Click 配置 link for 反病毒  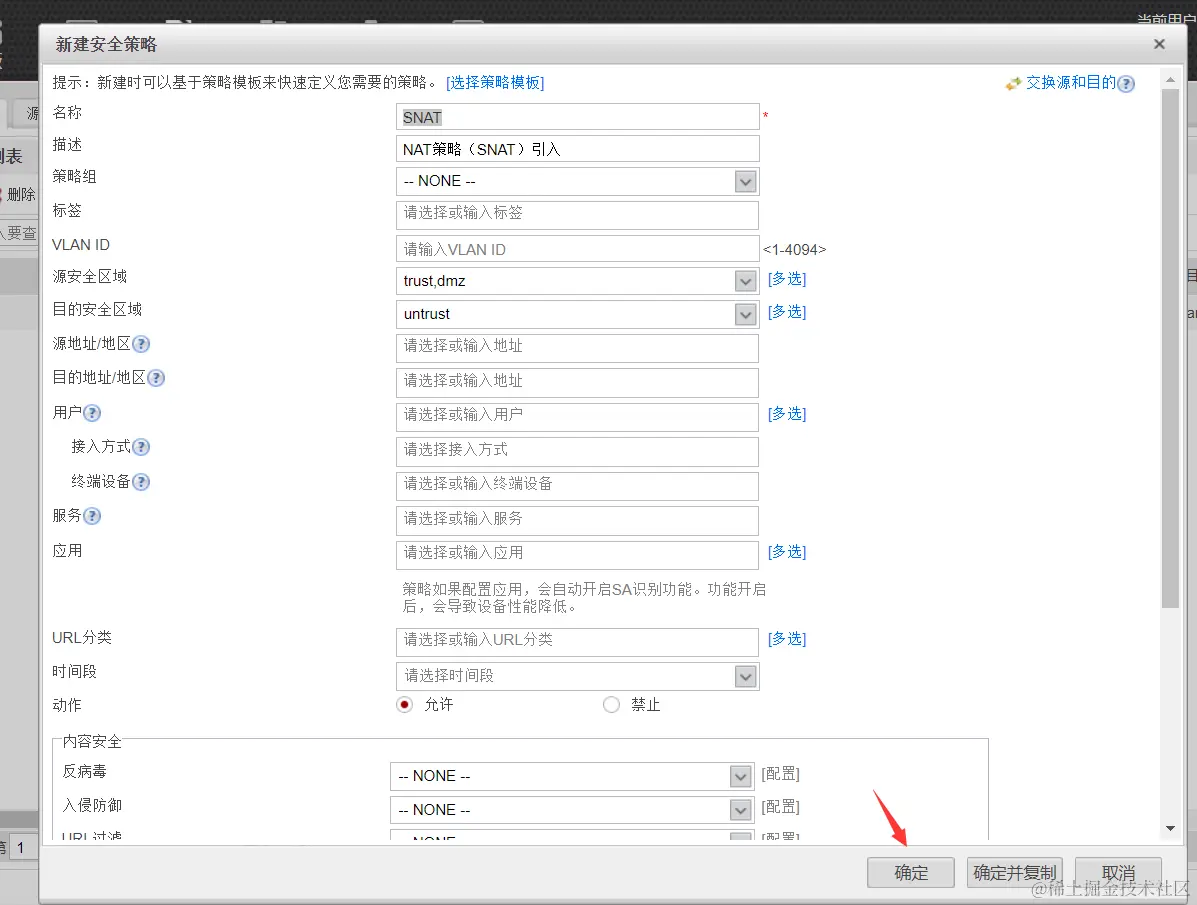coord(780,774)
